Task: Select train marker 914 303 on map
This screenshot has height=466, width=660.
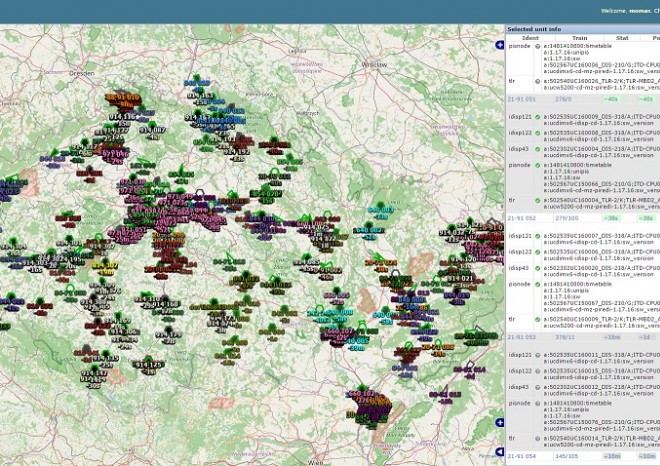Action: coord(35,263)
